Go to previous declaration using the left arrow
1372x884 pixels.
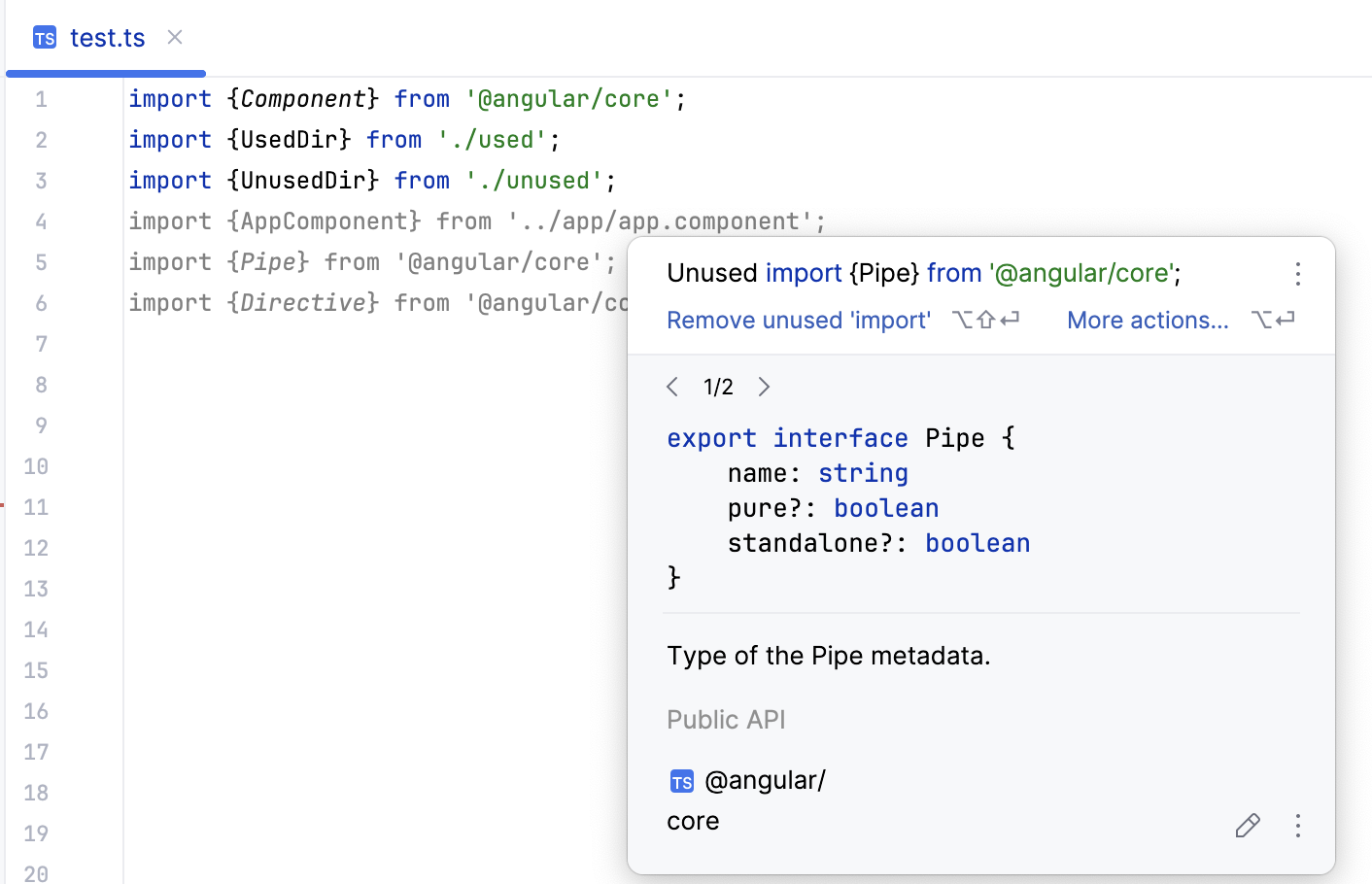(672, 386)
